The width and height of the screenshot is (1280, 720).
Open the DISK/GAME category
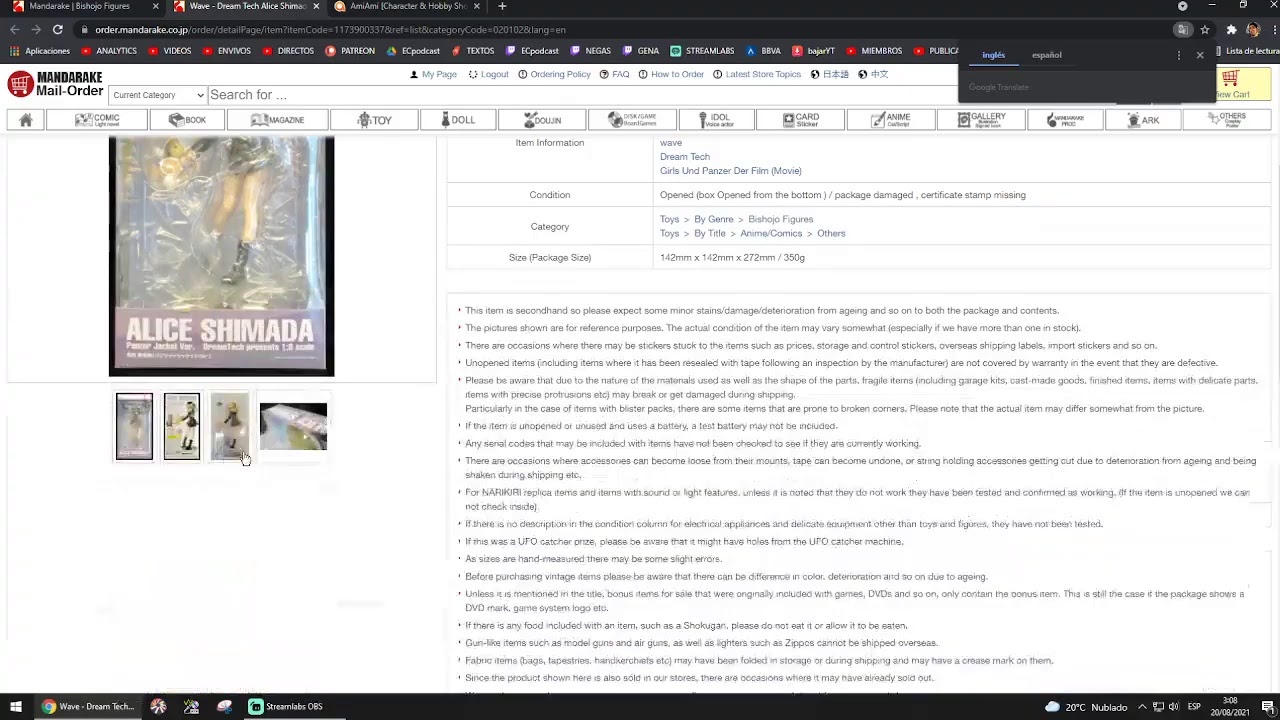click(633, 120)
